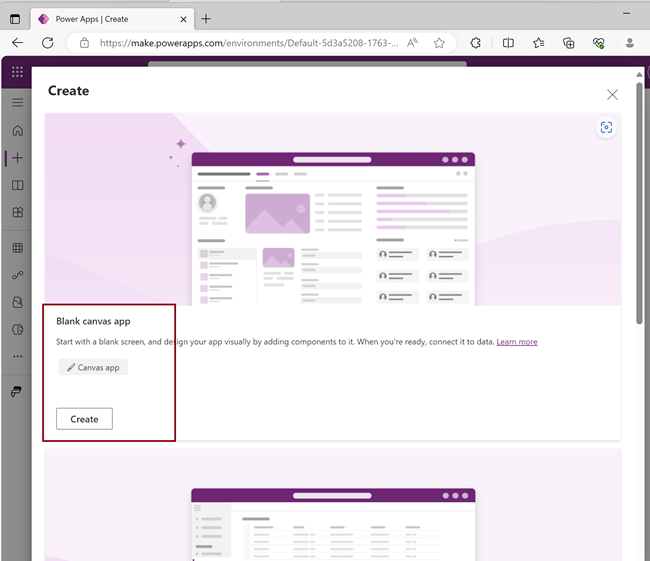This screenshot has width=650, height=561.
Task: Open the Learn more link
Action: (x=517, y=342)
